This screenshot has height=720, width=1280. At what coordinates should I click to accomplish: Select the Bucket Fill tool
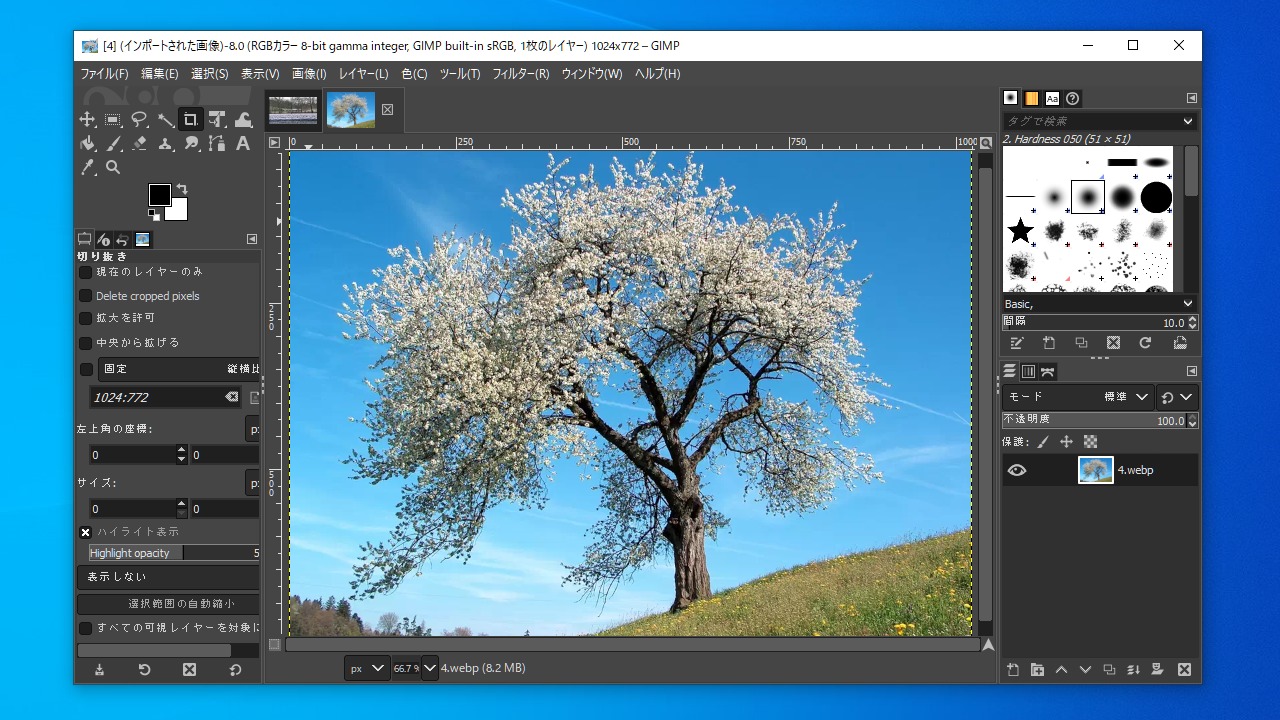coord(88,144)
